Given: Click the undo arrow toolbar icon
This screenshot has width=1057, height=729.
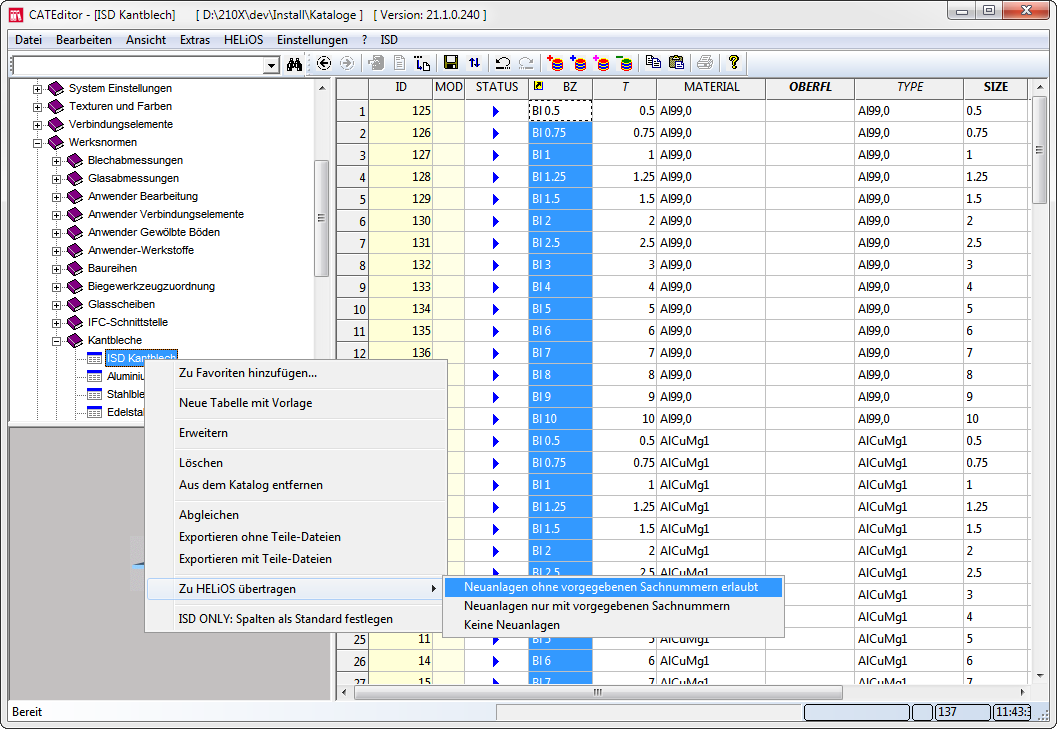Looking at the screenshot, I should tap(503, 63).
